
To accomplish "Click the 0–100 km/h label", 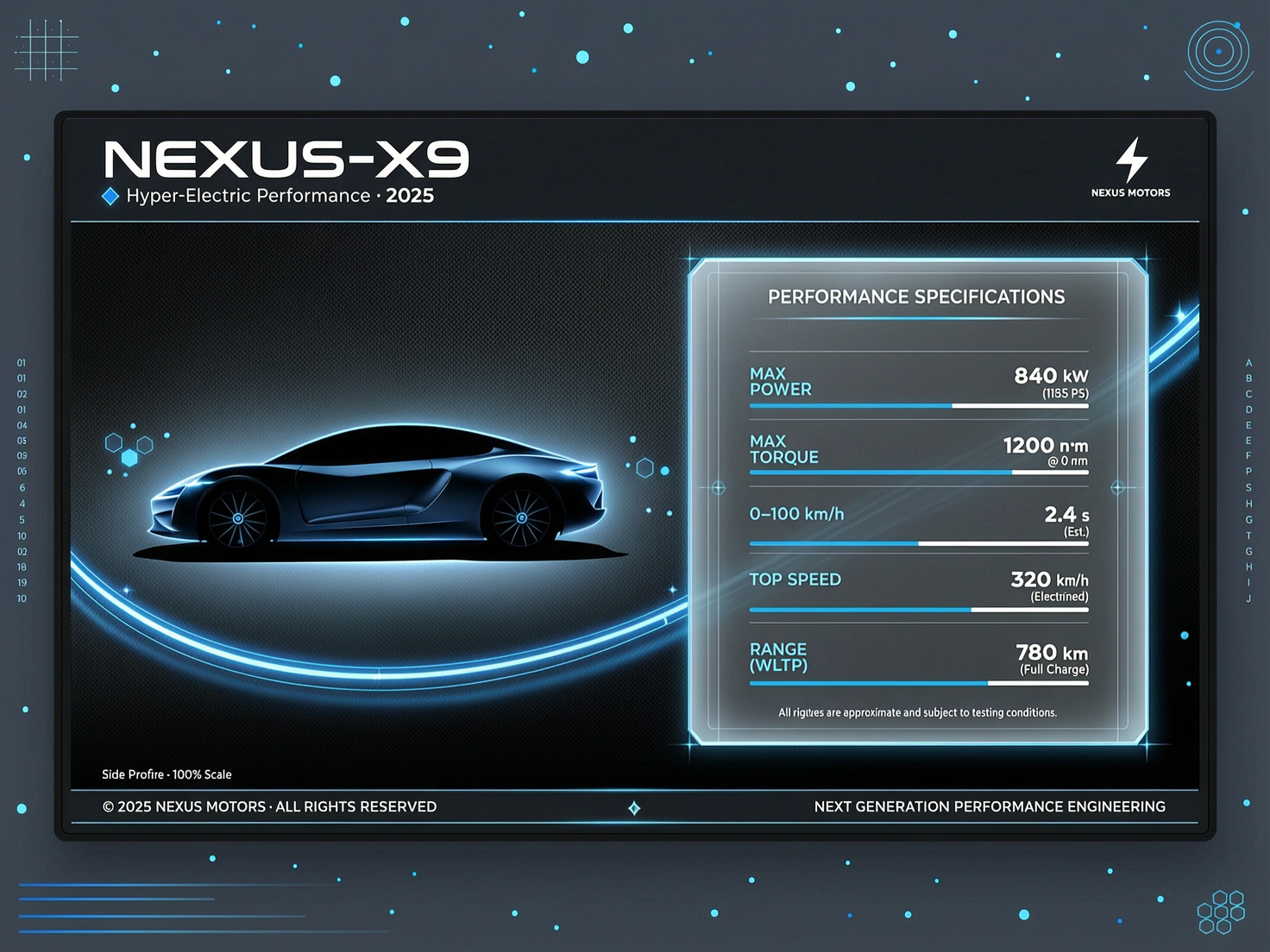I will (x=796, y=514).
